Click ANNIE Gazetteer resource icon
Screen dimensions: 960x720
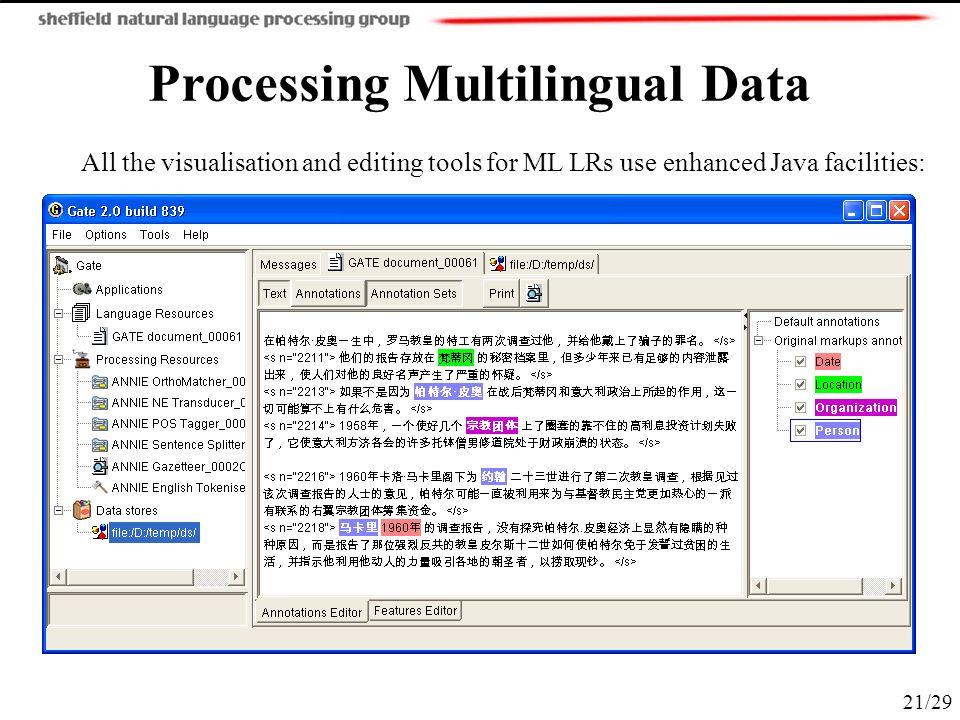click(x=100, y=466)
